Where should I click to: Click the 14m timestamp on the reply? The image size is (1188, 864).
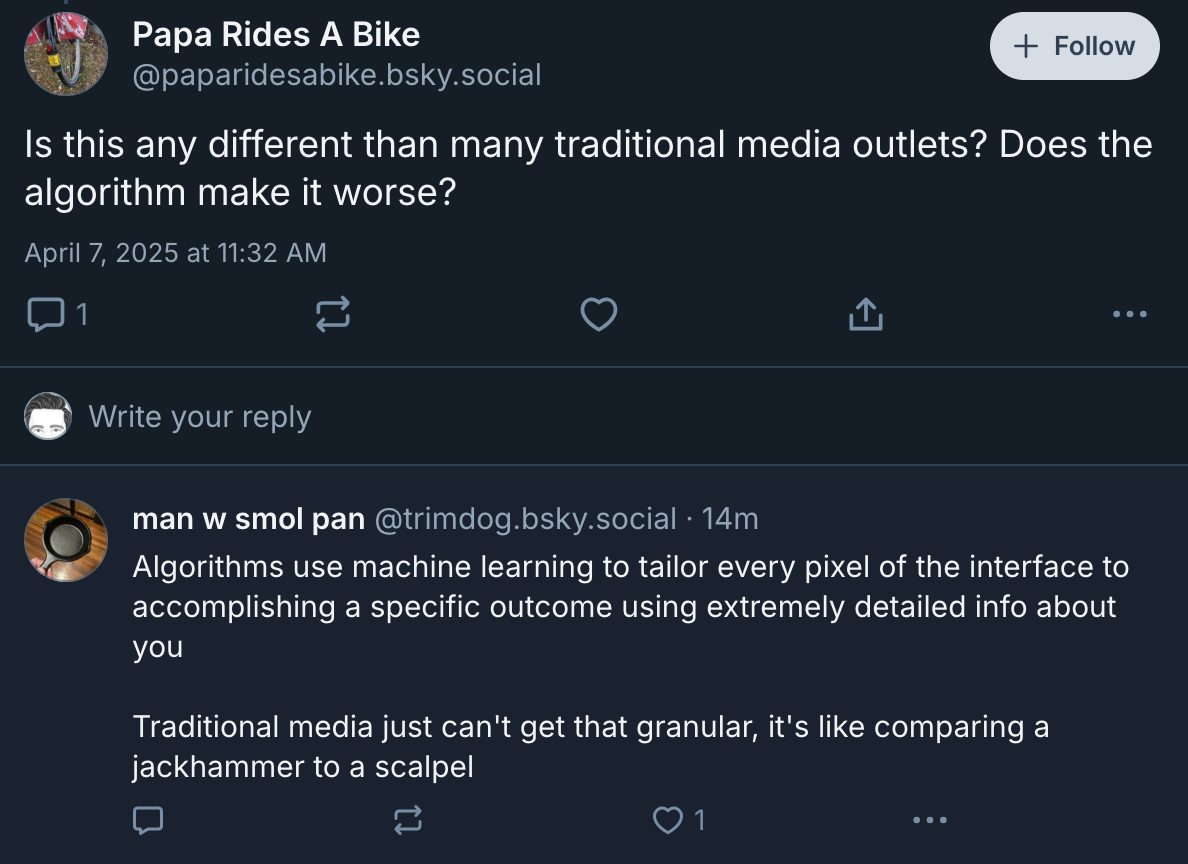coord(730,519)
